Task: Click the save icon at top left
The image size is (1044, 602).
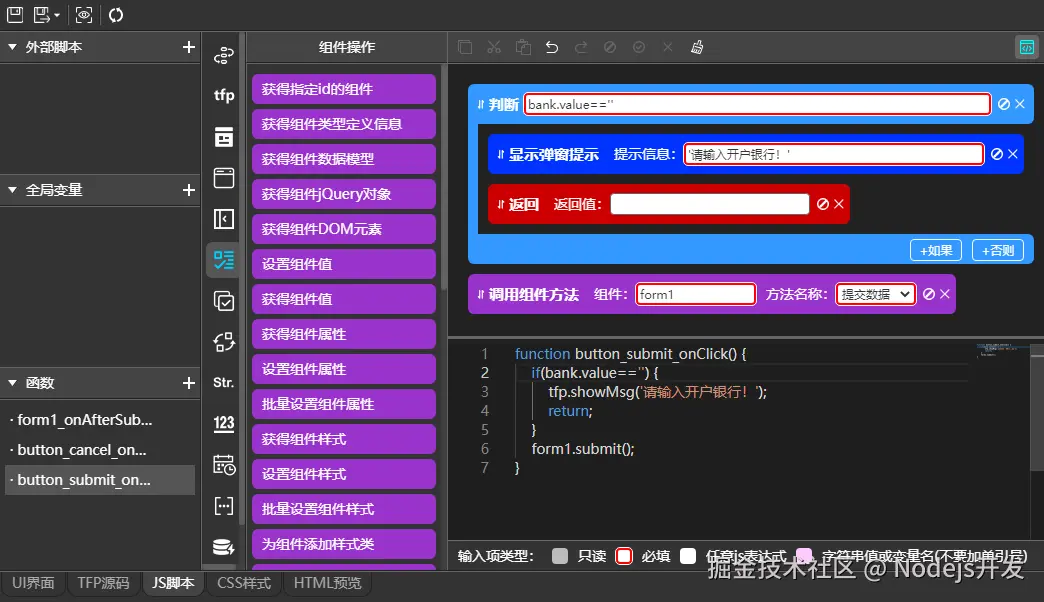Action: 14,14
